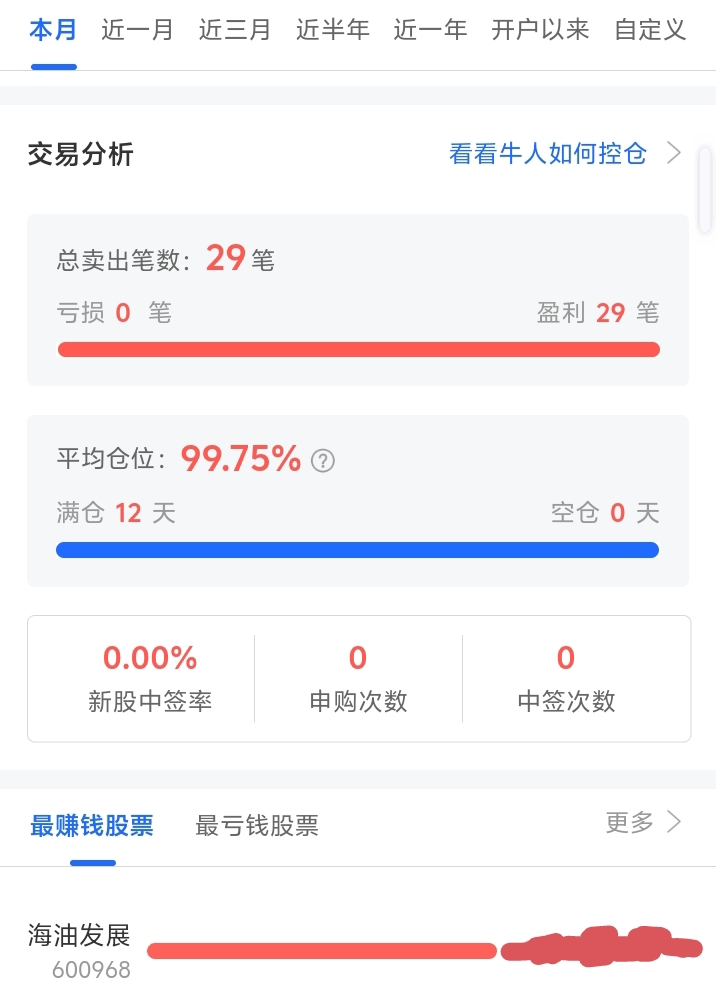Click the average position help question-mark icon
Screen dimensions: 716x996
click(323, 461)
